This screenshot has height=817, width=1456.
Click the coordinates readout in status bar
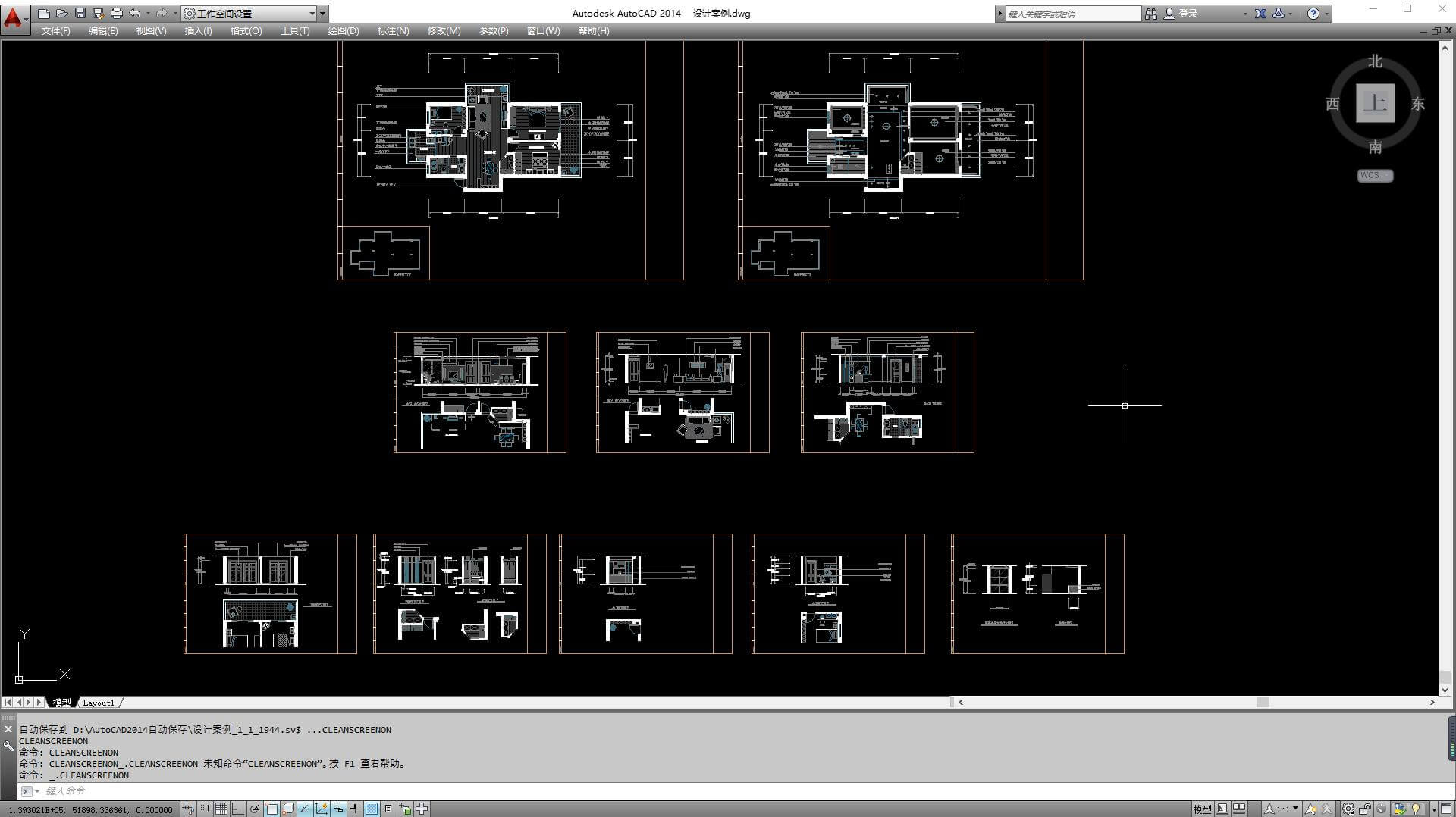[x=90, y=809]
